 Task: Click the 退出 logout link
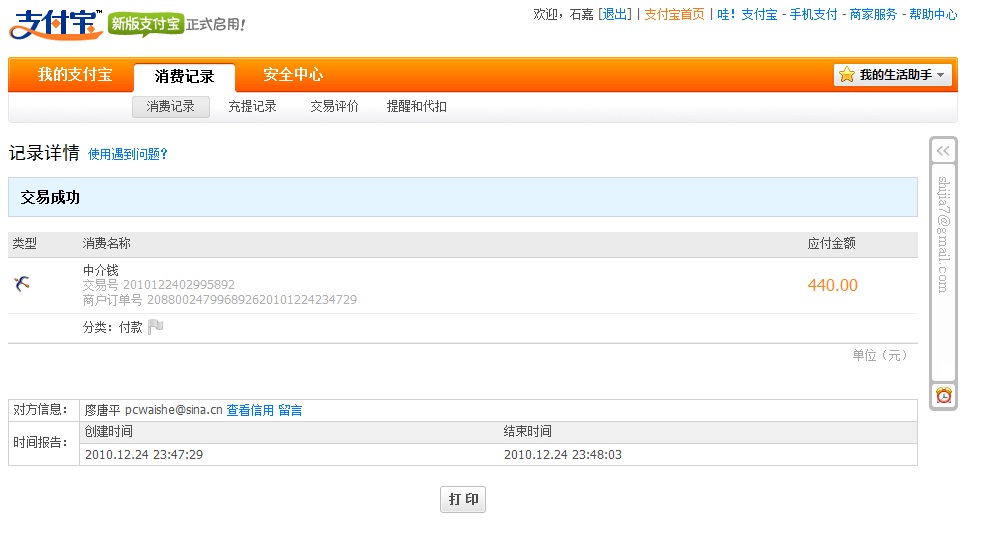point(614,14)
